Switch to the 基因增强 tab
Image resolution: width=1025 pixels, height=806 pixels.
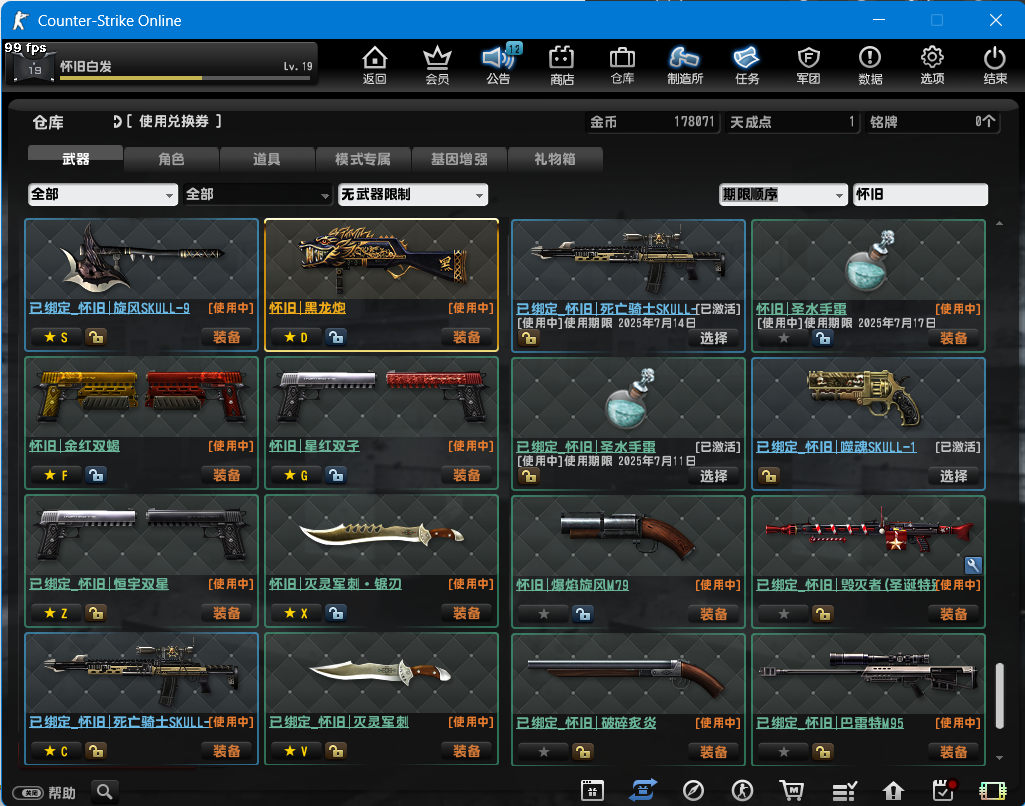point(459,159)
